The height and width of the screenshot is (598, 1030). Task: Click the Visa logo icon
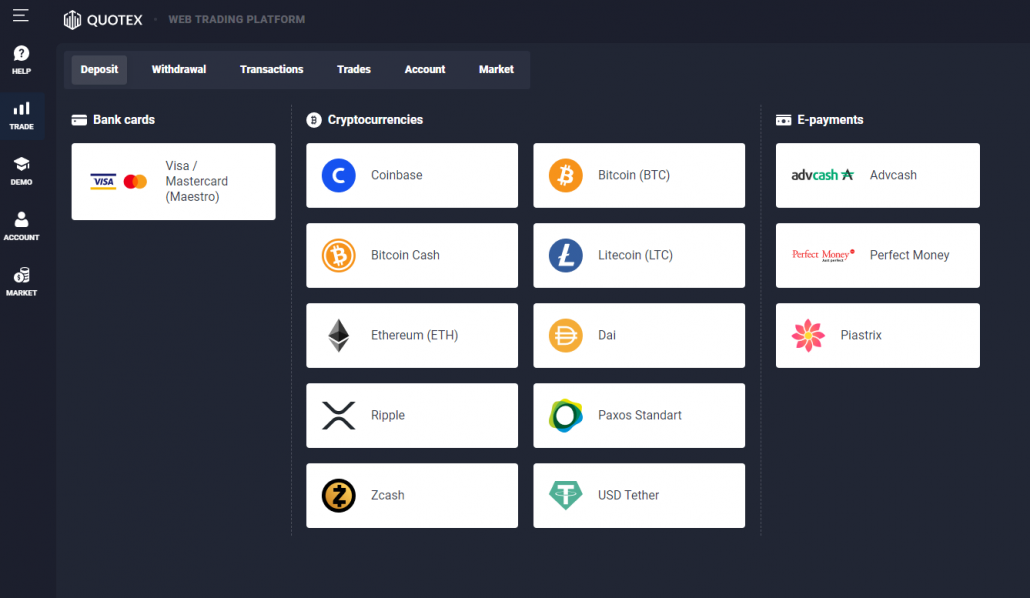103,181
